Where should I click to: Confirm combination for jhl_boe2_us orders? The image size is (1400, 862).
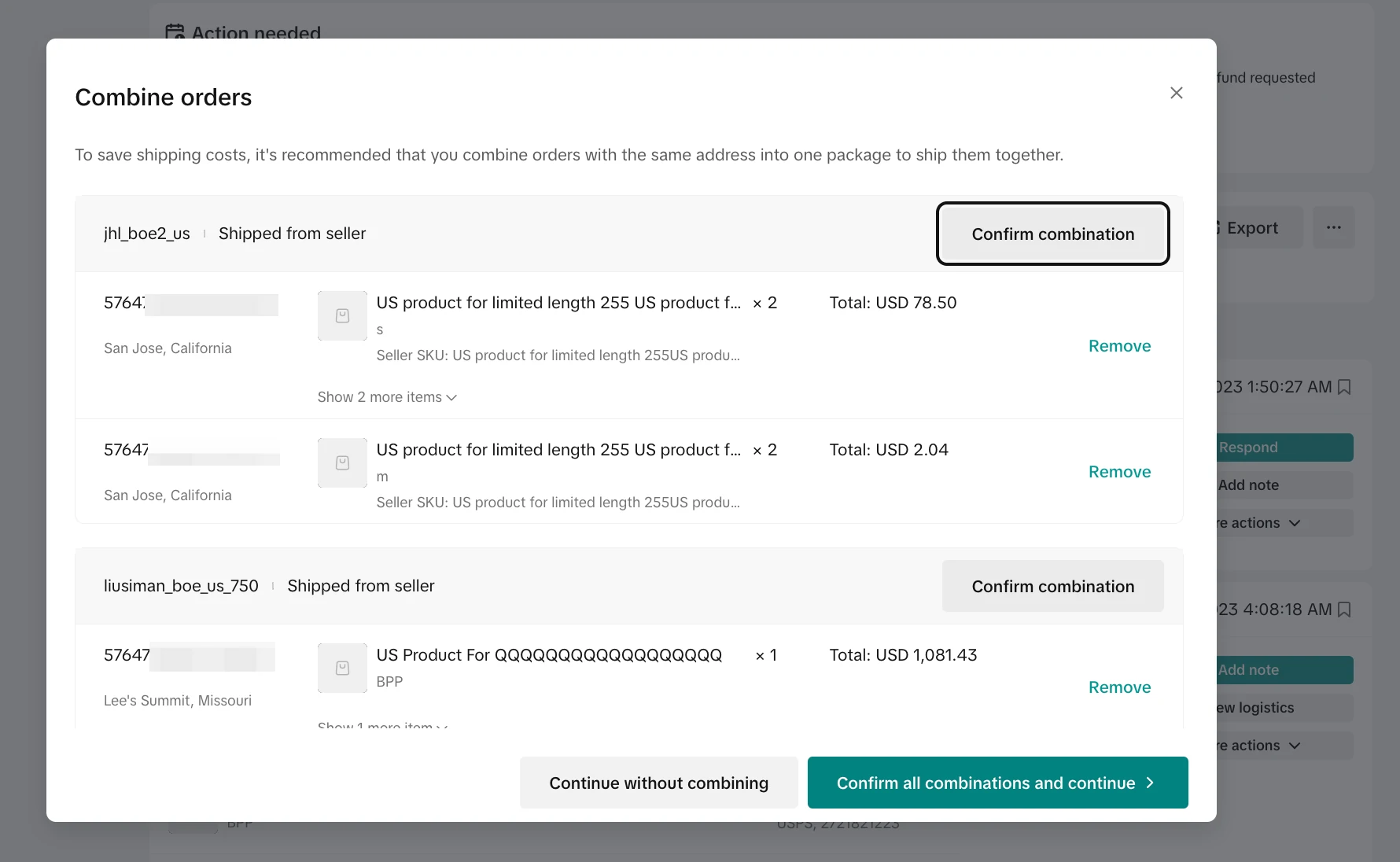click(1052, 234)
